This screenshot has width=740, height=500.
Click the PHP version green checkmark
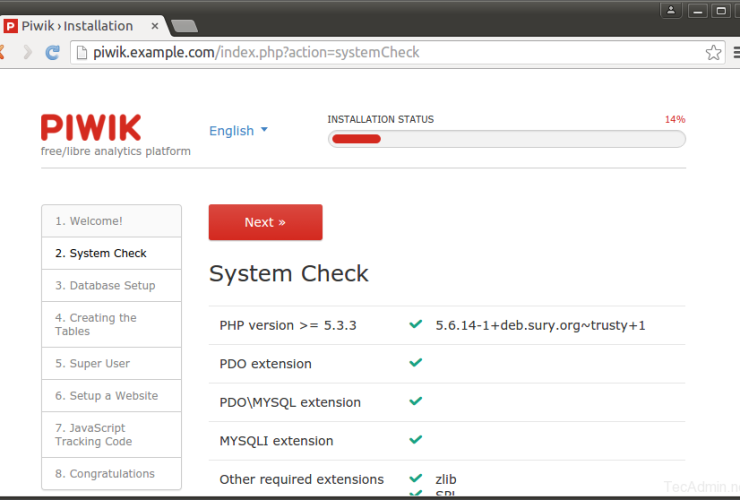[x=415, y=325]
